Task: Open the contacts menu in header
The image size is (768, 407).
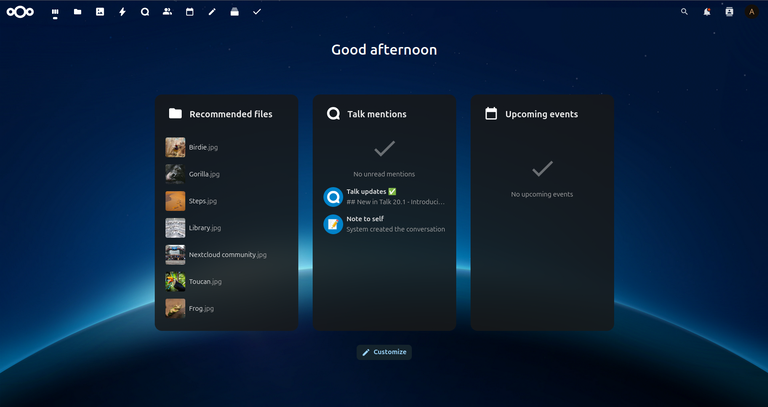Action: click(729, 12)
